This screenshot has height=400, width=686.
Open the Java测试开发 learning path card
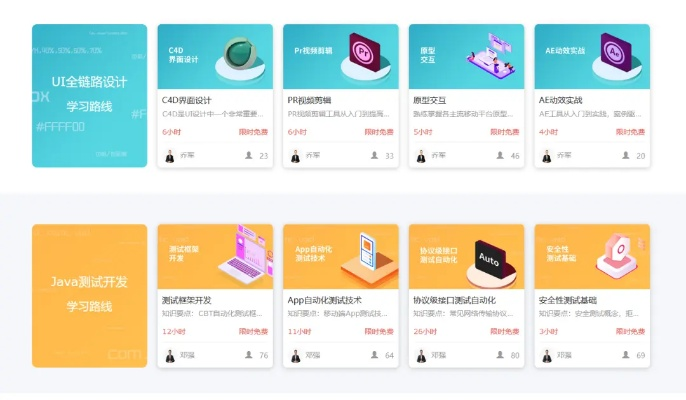[x=89, y=295]
